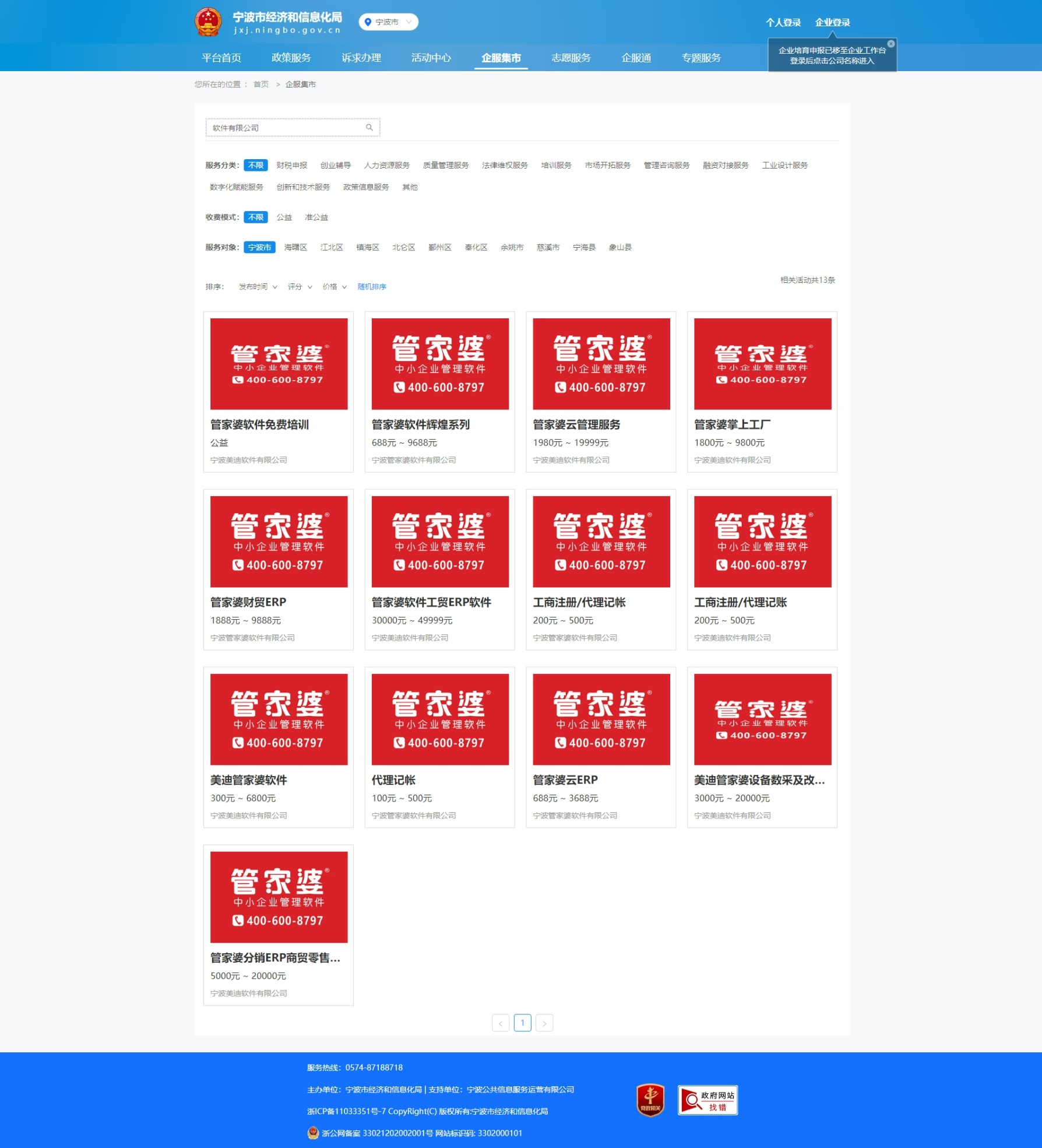This screenshot has width=1042, height=1148.
Task: Filter by 培训服务 category
Action: (x=557, y=165)
